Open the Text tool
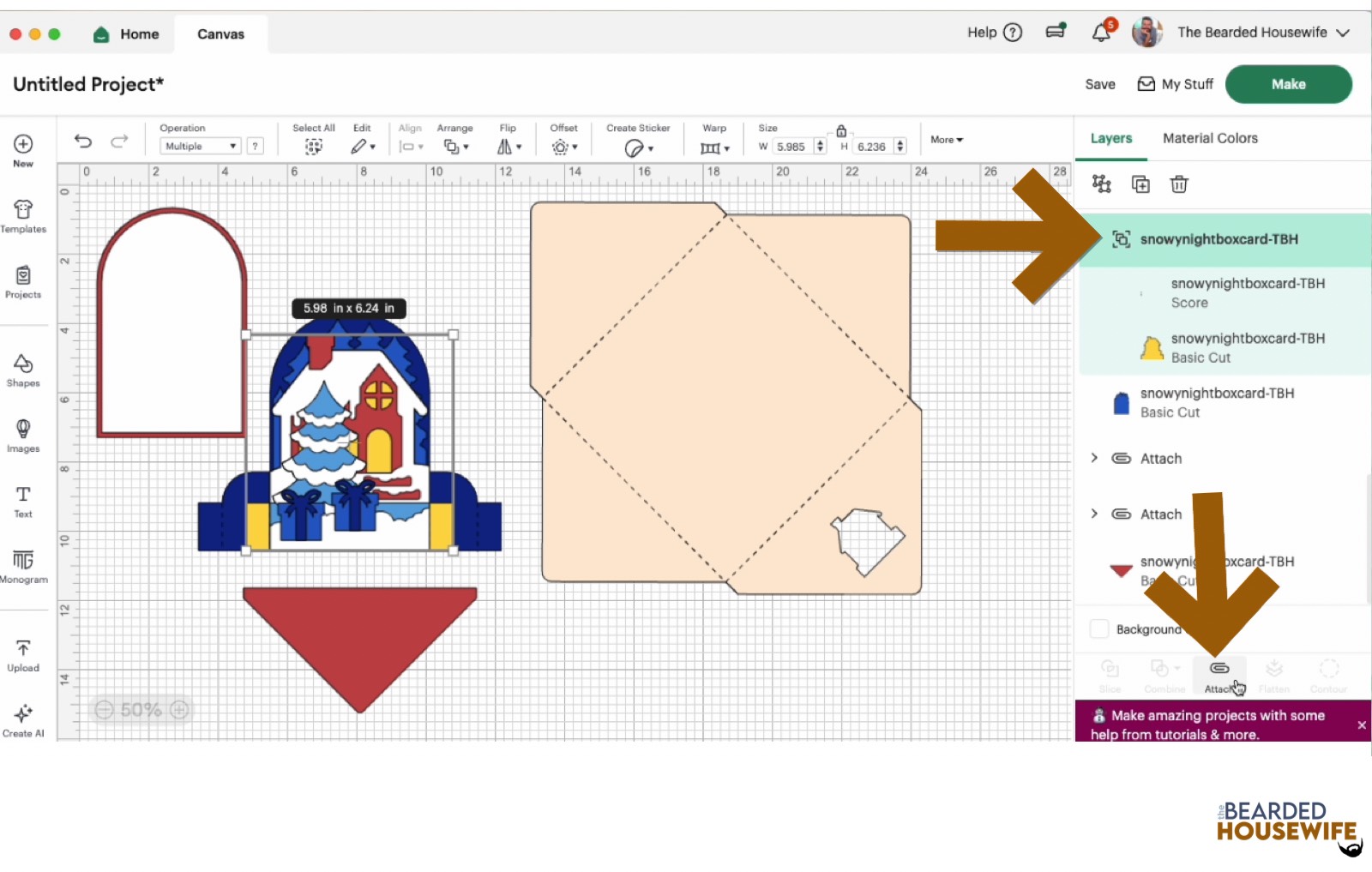The height and width of the screenshot is (872, 1372). tap(23, 502)
